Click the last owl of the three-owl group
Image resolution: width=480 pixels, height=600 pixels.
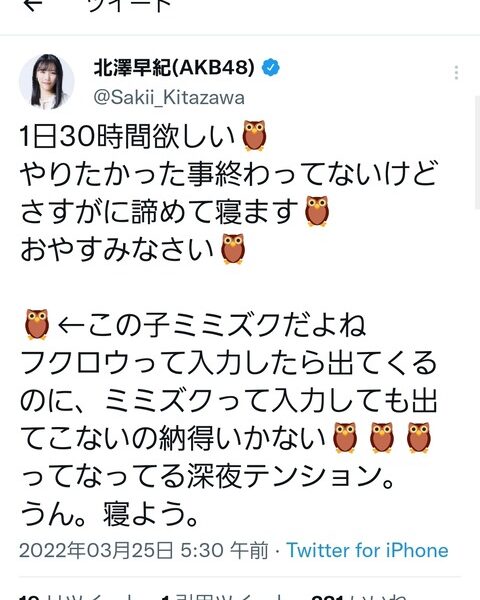click(x=419, y=438)
